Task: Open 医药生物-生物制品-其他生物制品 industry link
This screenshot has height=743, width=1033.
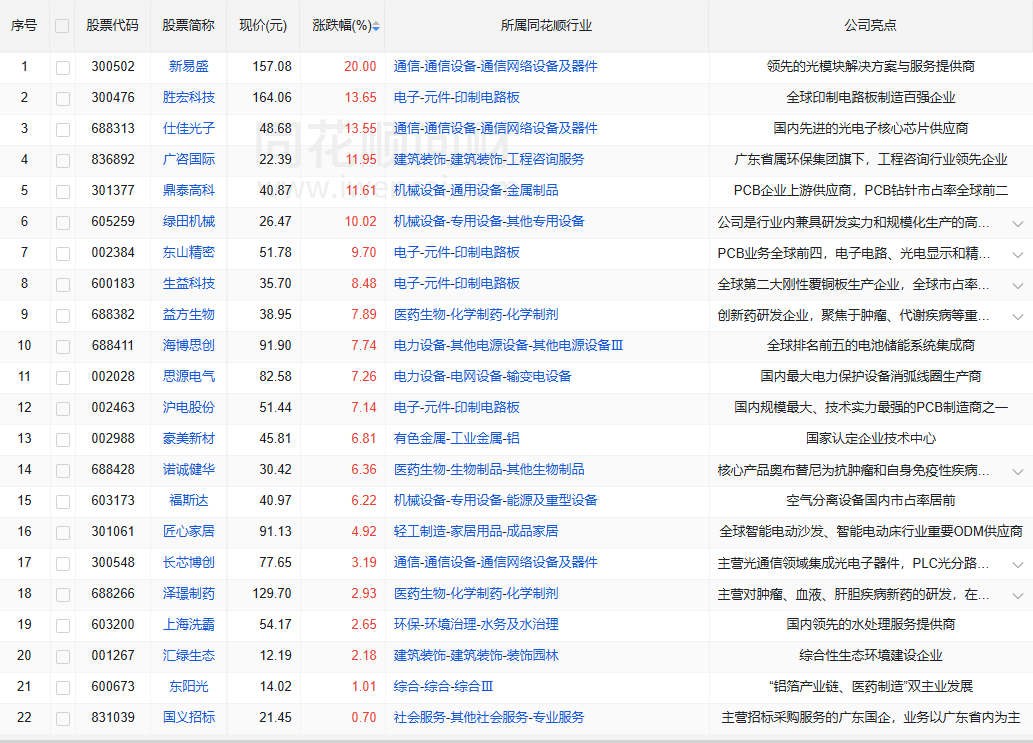Action: click(x=489, y=469)
